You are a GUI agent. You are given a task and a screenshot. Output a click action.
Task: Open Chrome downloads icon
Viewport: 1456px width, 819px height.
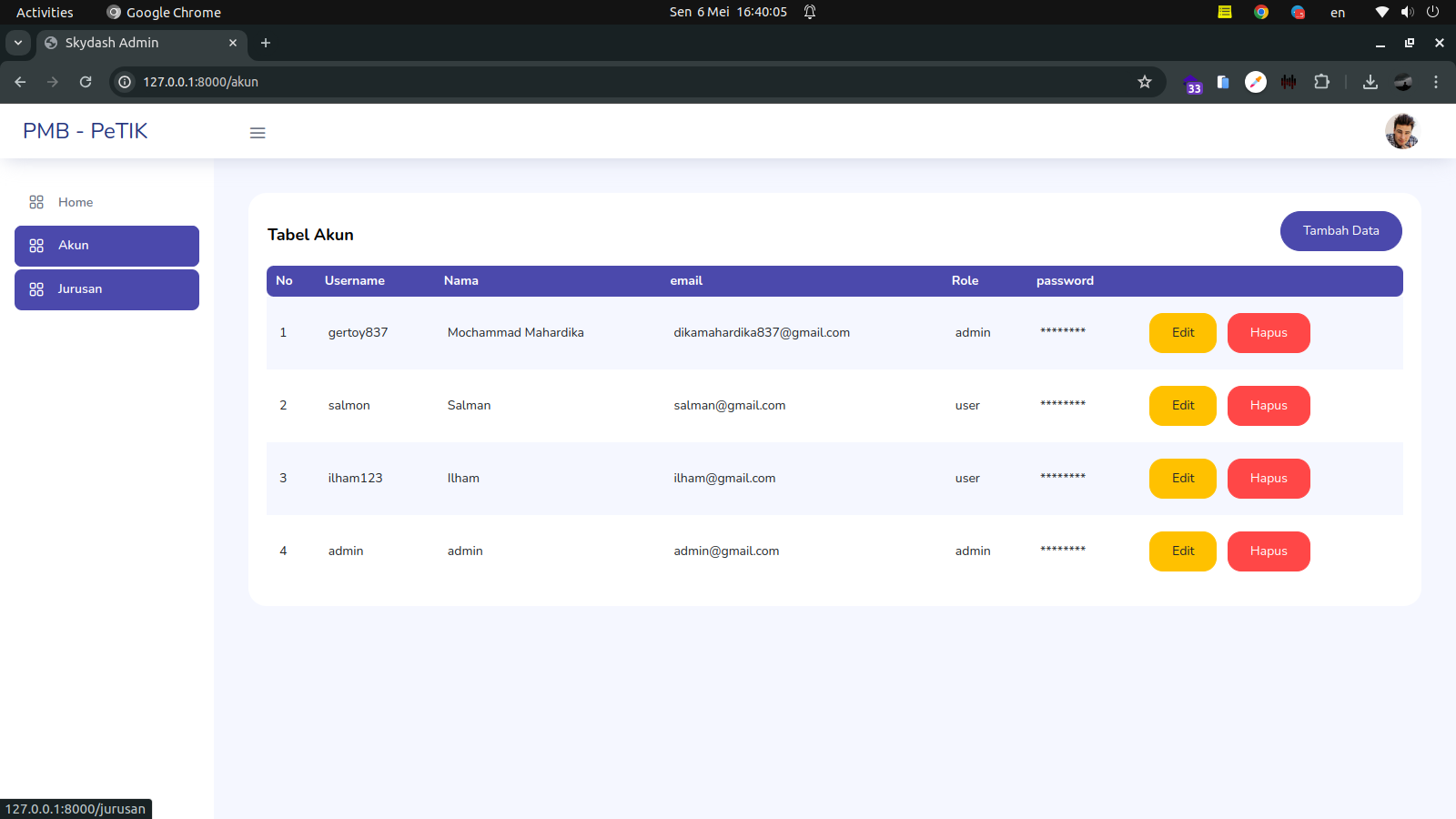pos(1370,82)
